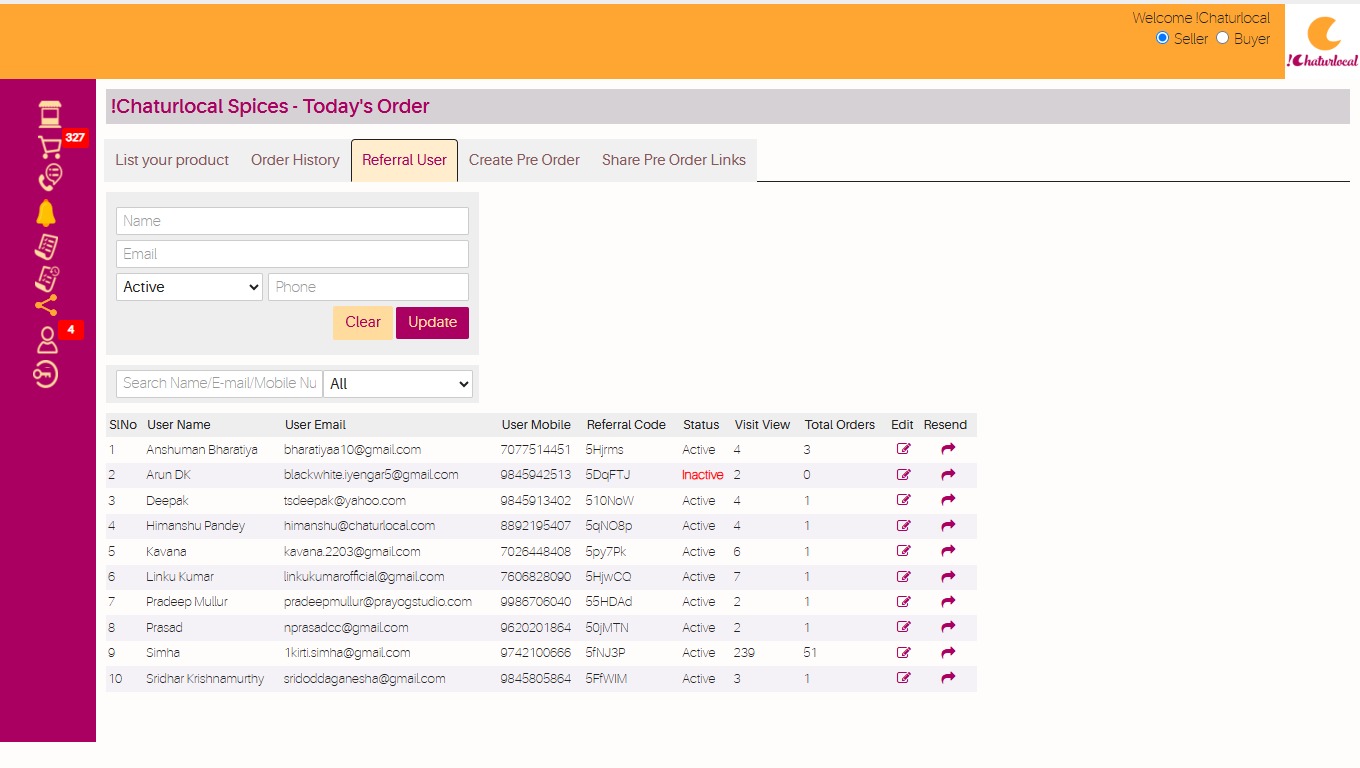Open the shopping cart with 327 badge
The width and height of the screenshot is (1360, 768).
pos(48,147)
